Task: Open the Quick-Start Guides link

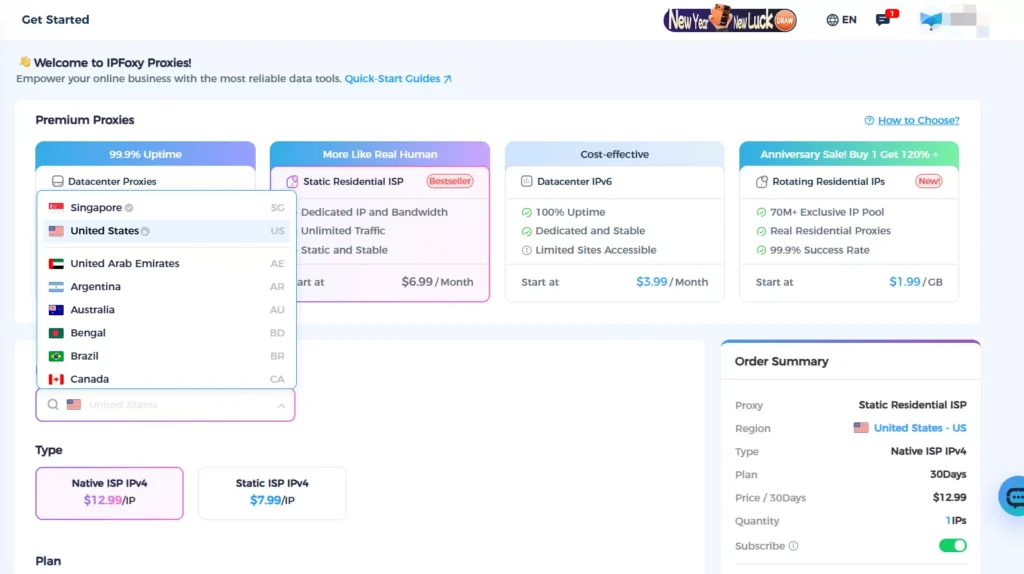Action: tap(398, 78)
